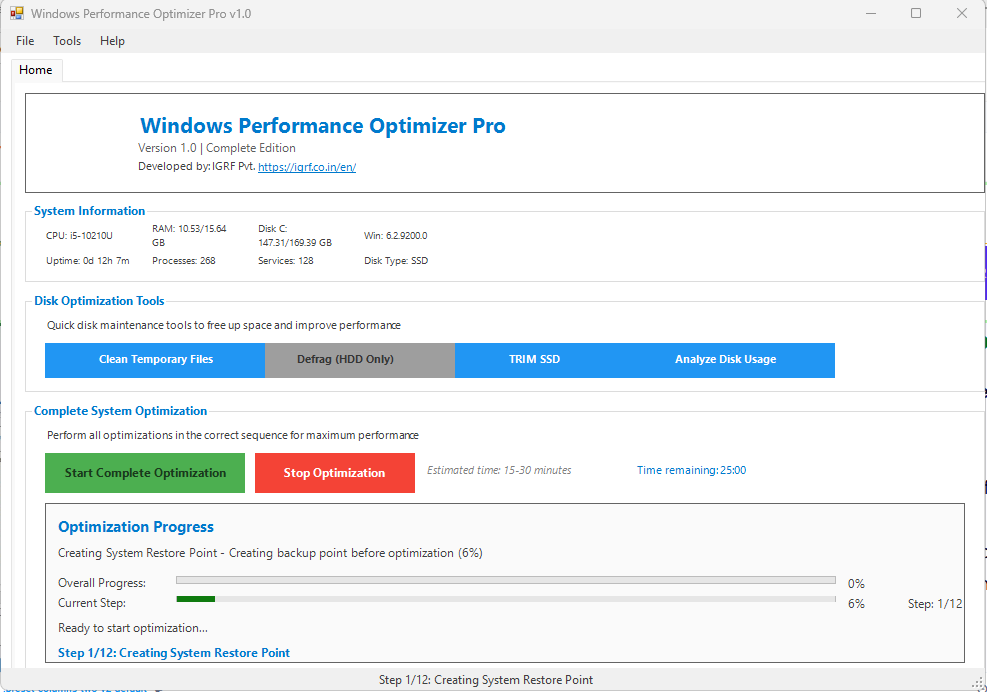The width and height of the screenshot is (987, 692).
Task: Maximize the Optimizer Pro window
Action: (916, 14)
